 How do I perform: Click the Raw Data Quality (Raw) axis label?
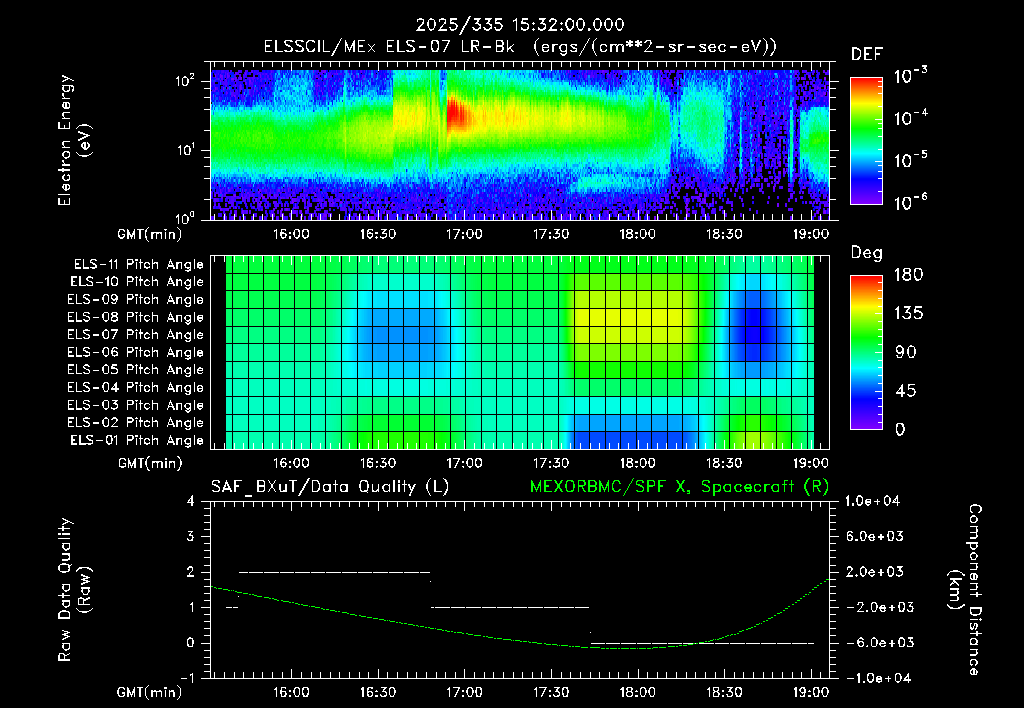(74, 589)
